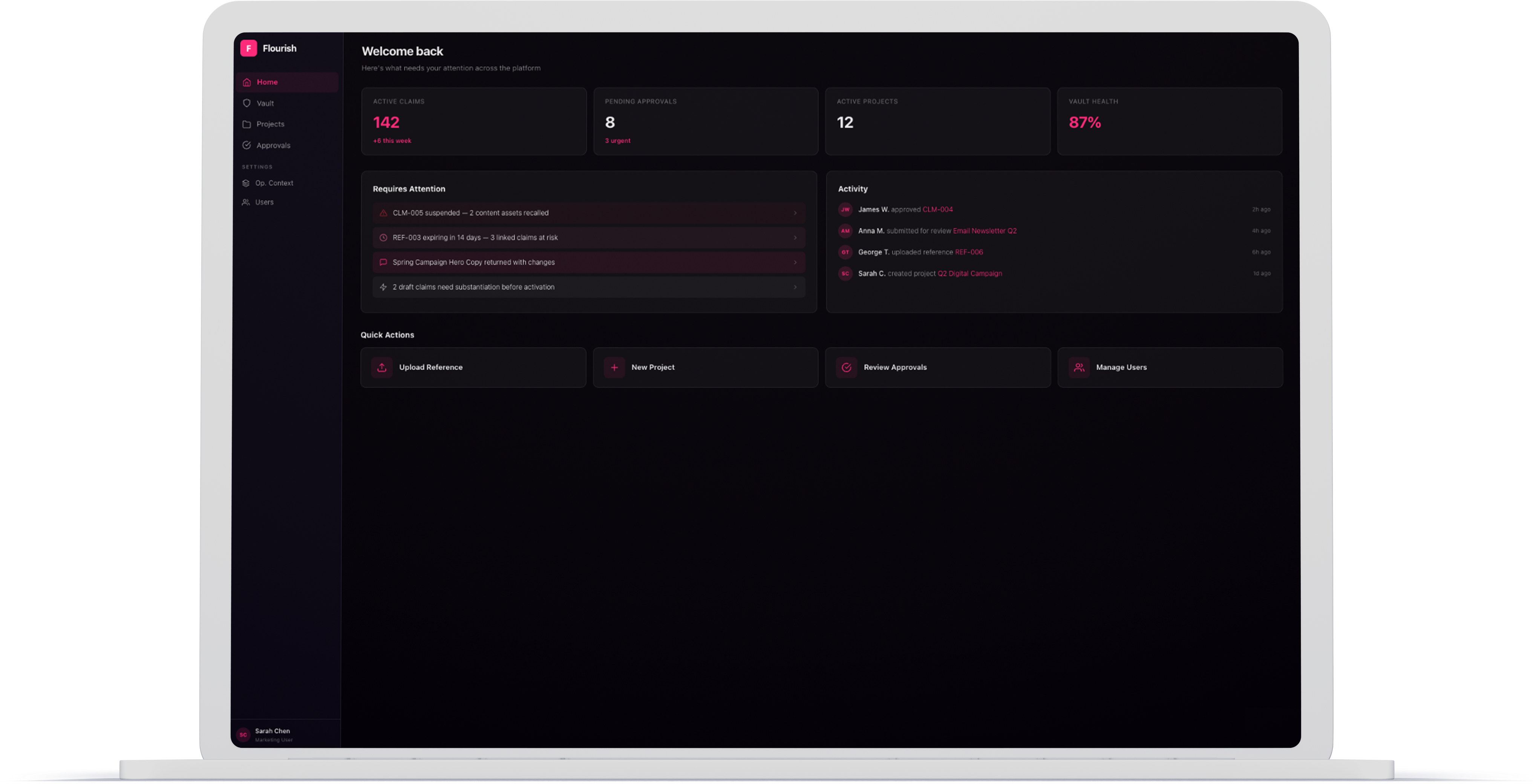Expand the CLM-005 suspended alert chevron
The image size is (1533, 784).
tap(795, 213)
